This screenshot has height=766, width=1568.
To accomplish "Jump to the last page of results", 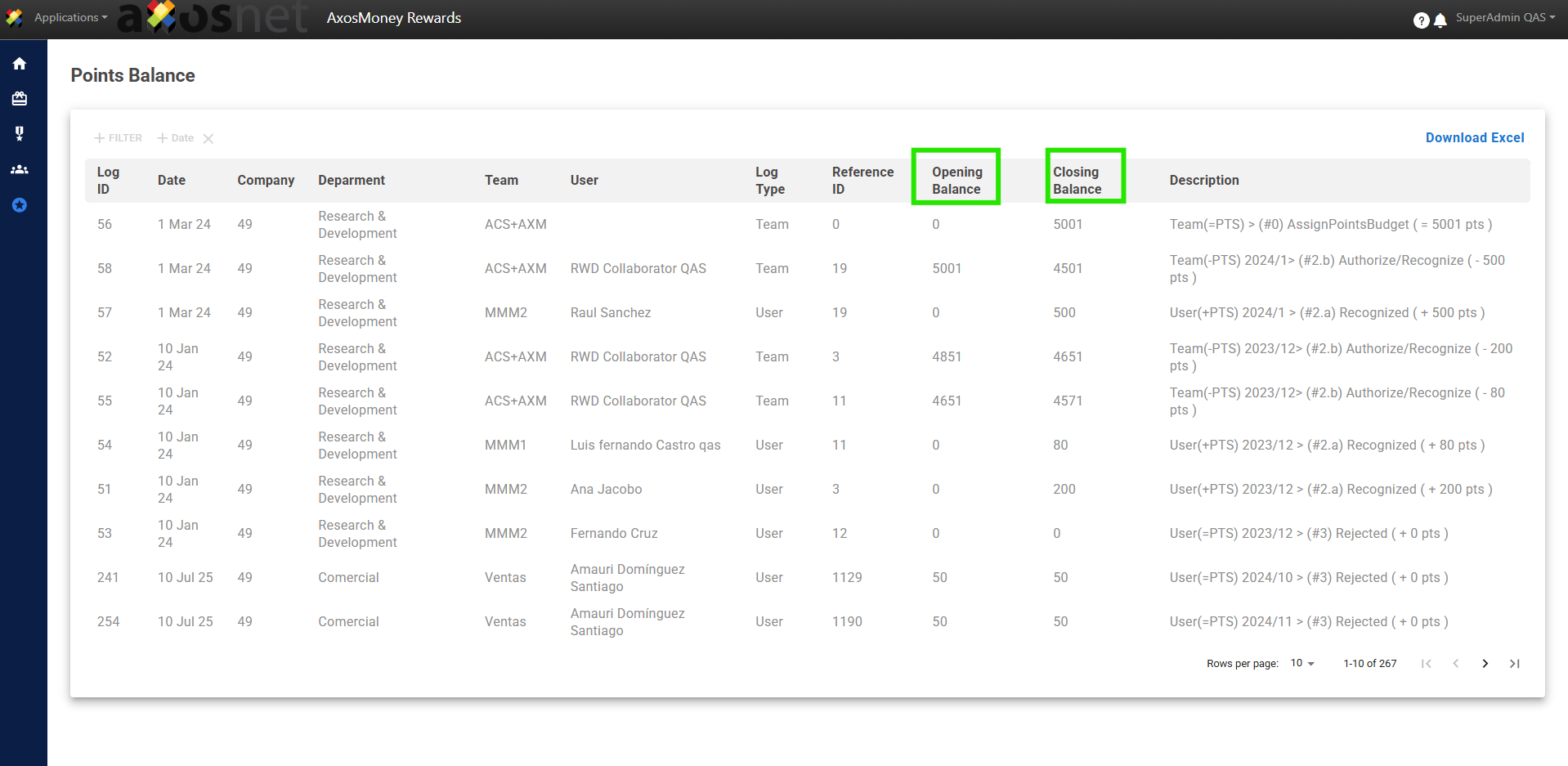I will 1514,664.
